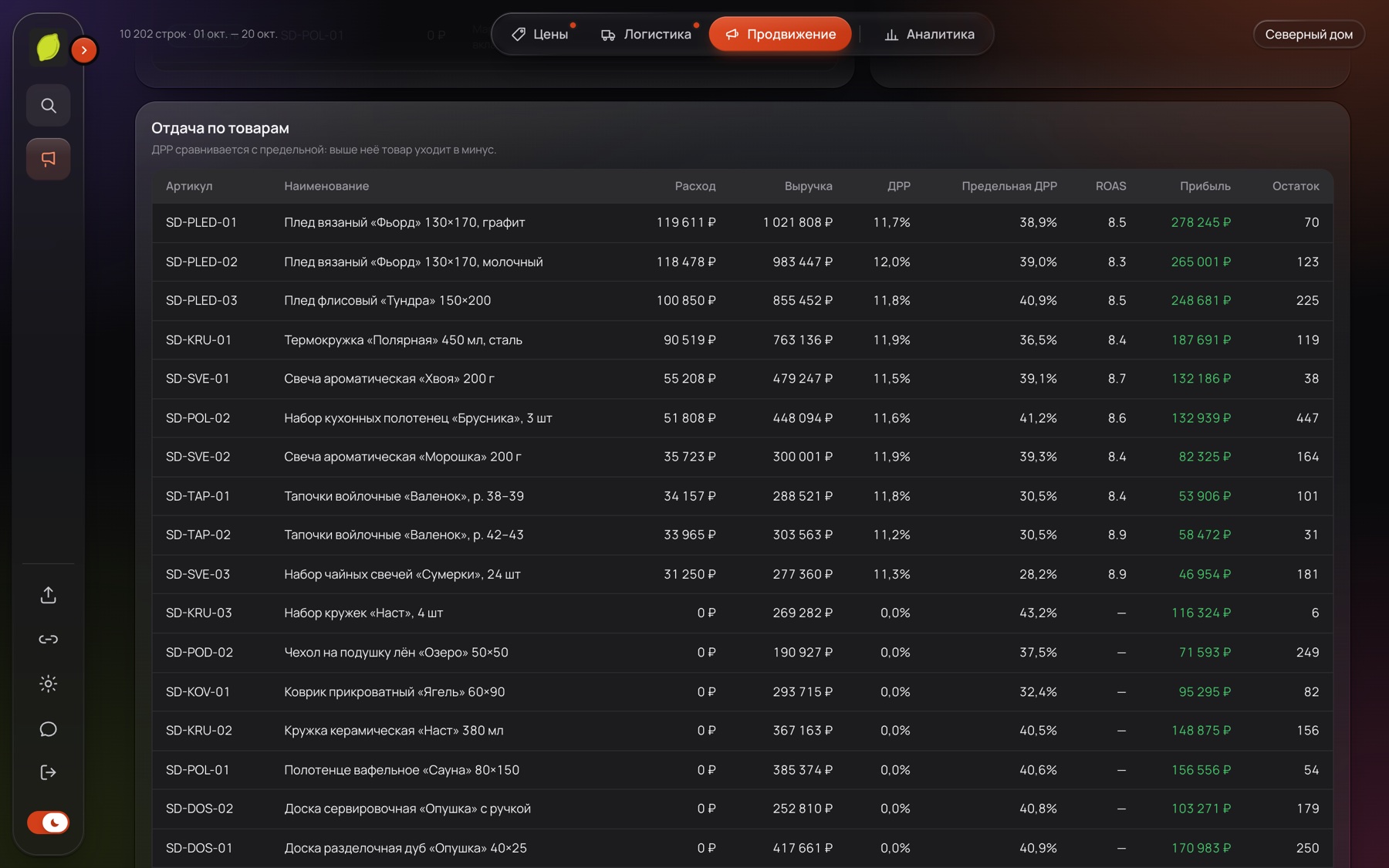
Task: Click revenue value 479 247 ₽
Action: coord(803,379)
